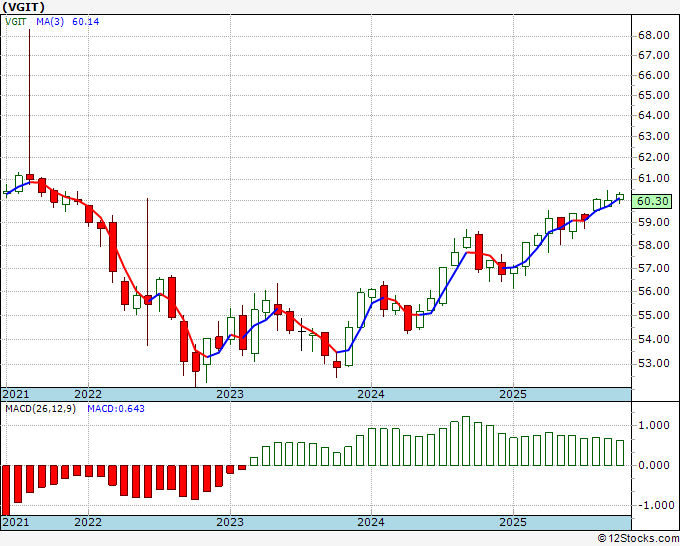Click the 59.00 price axis label
The image size is (680, 546).
pyautogui.click(x=654, y=222)
